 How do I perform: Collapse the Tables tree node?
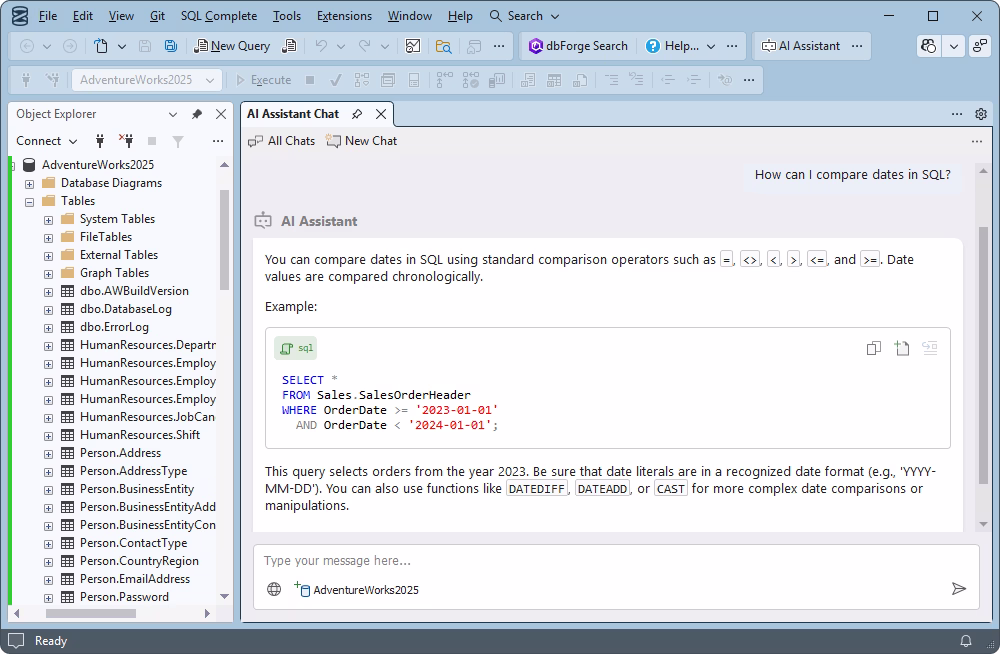(29, 201)
